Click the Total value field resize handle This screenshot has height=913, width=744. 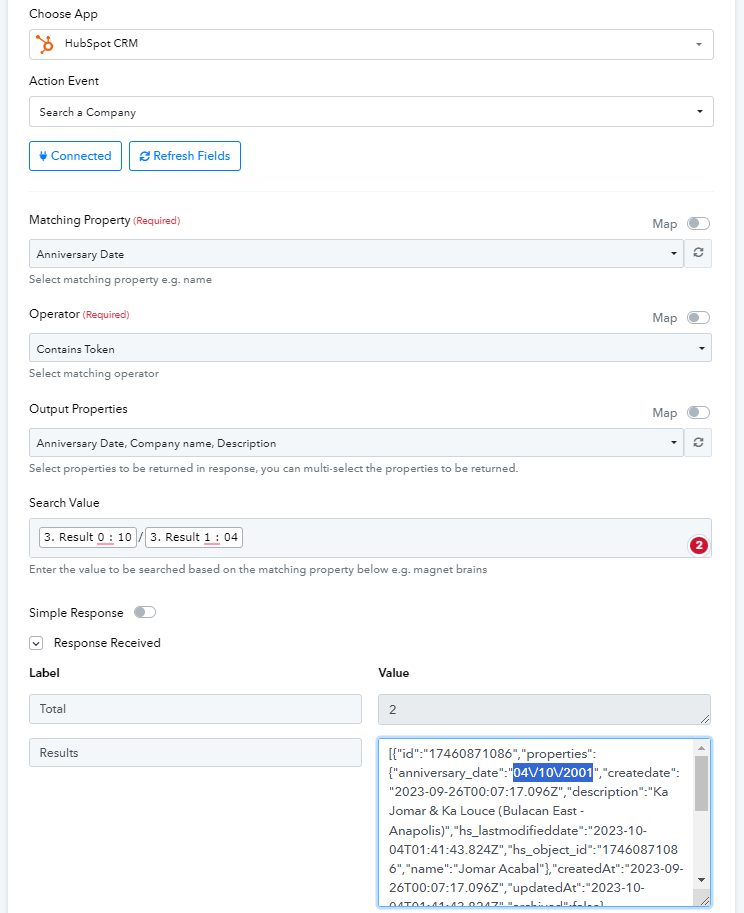click(x=705, y=719)
